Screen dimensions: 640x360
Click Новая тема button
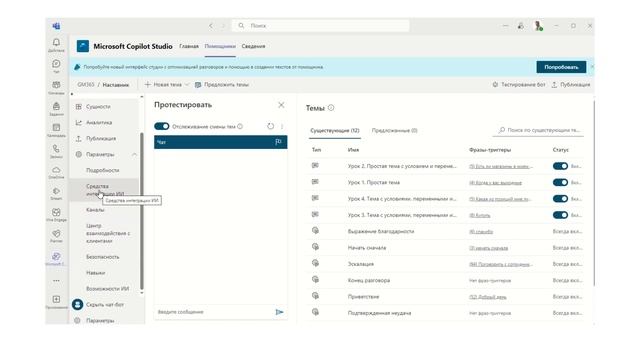click(163, 84)
